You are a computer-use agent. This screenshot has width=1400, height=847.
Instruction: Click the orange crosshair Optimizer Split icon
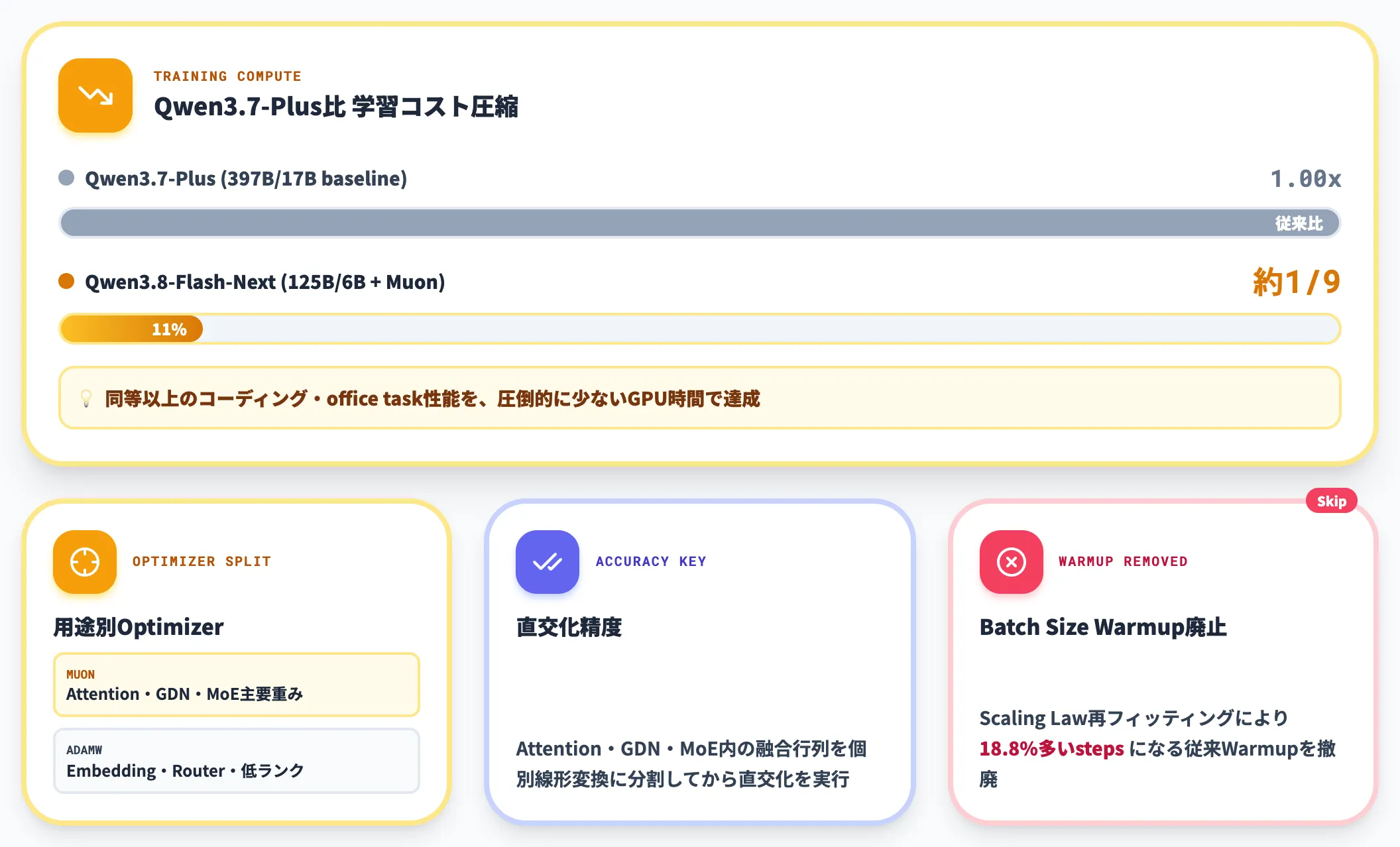(85, 562)
